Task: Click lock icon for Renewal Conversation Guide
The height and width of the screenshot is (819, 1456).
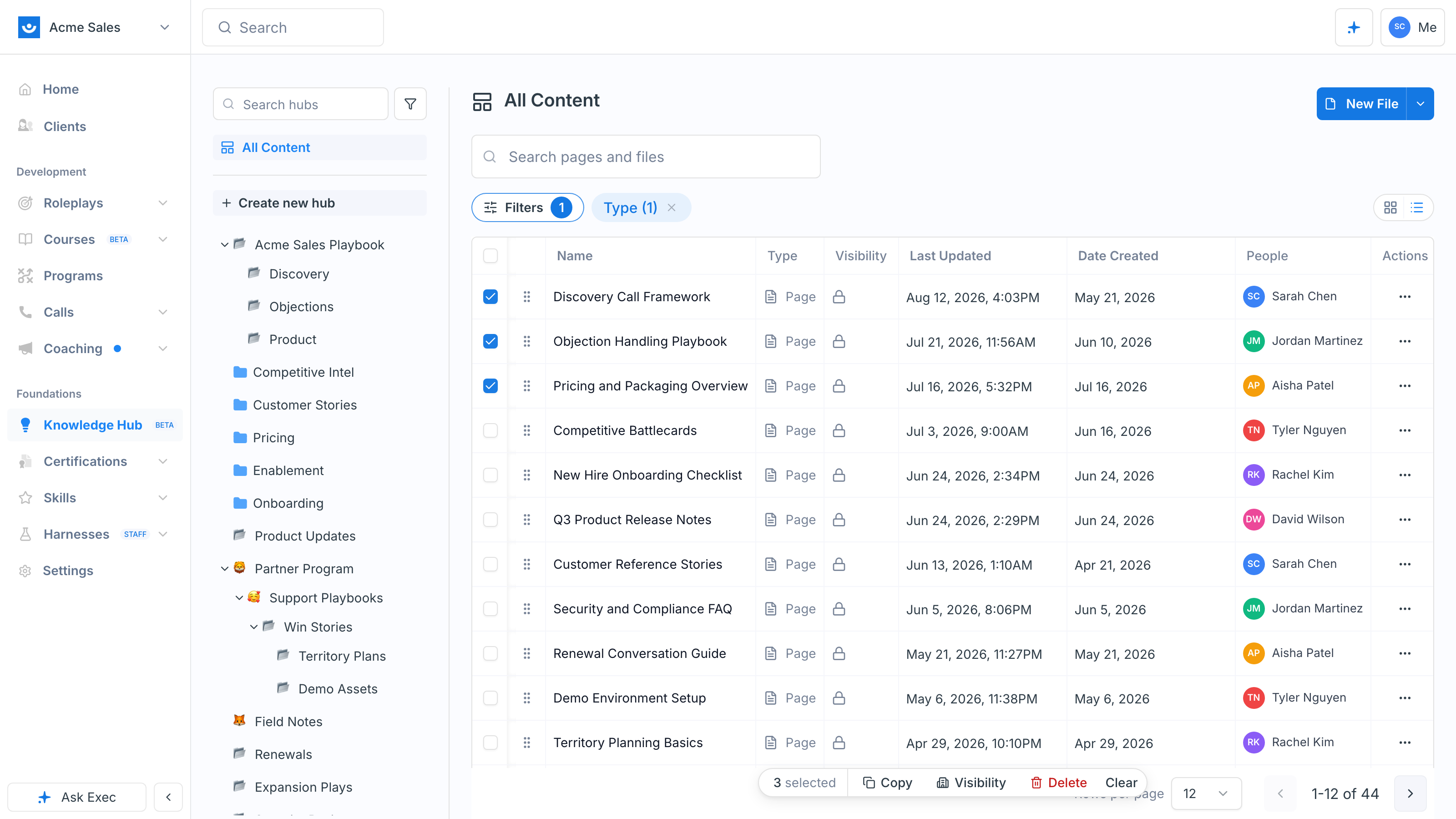Action: 839,653
